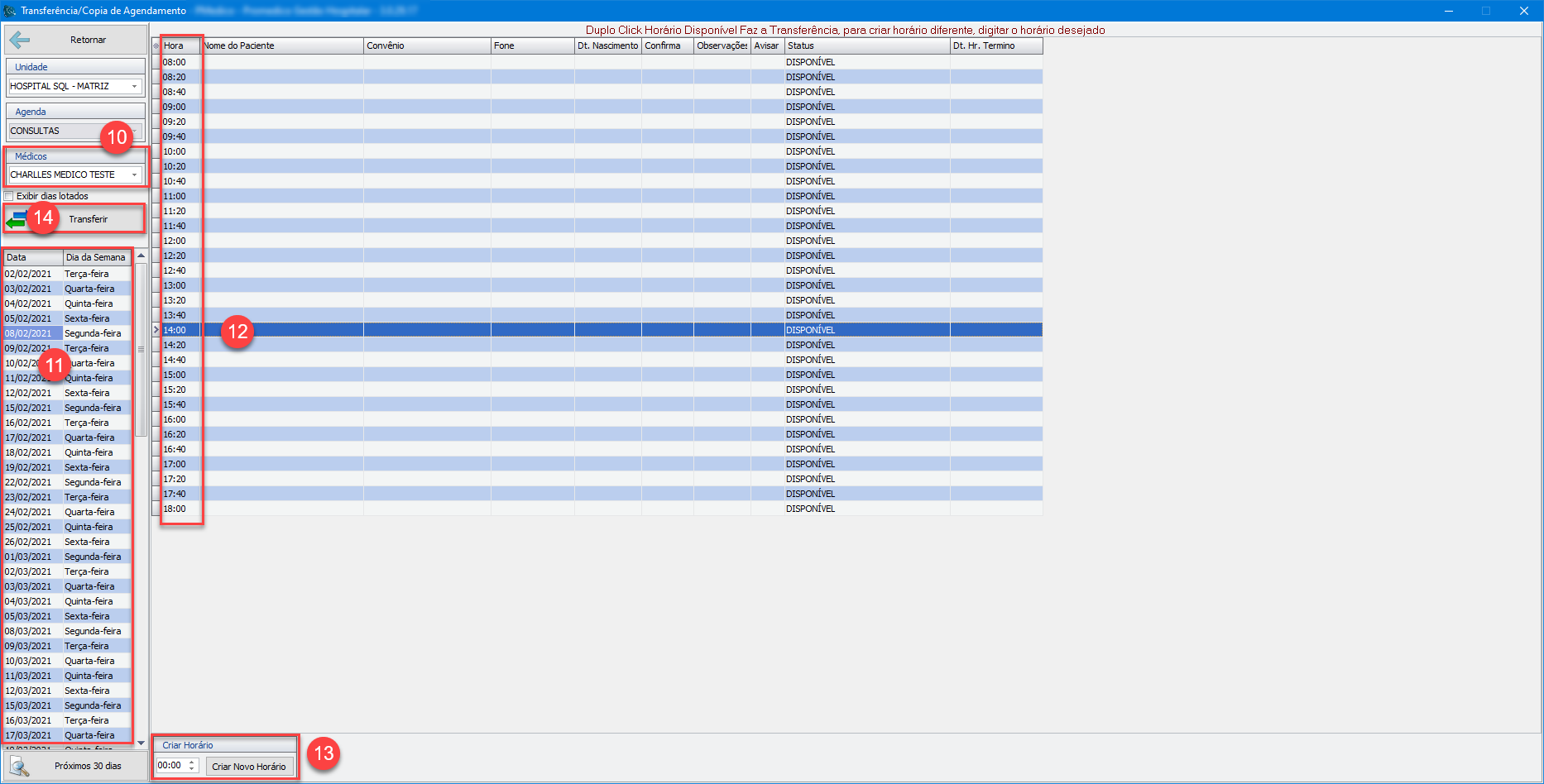Click the Convênio column header

coord(426,46)
